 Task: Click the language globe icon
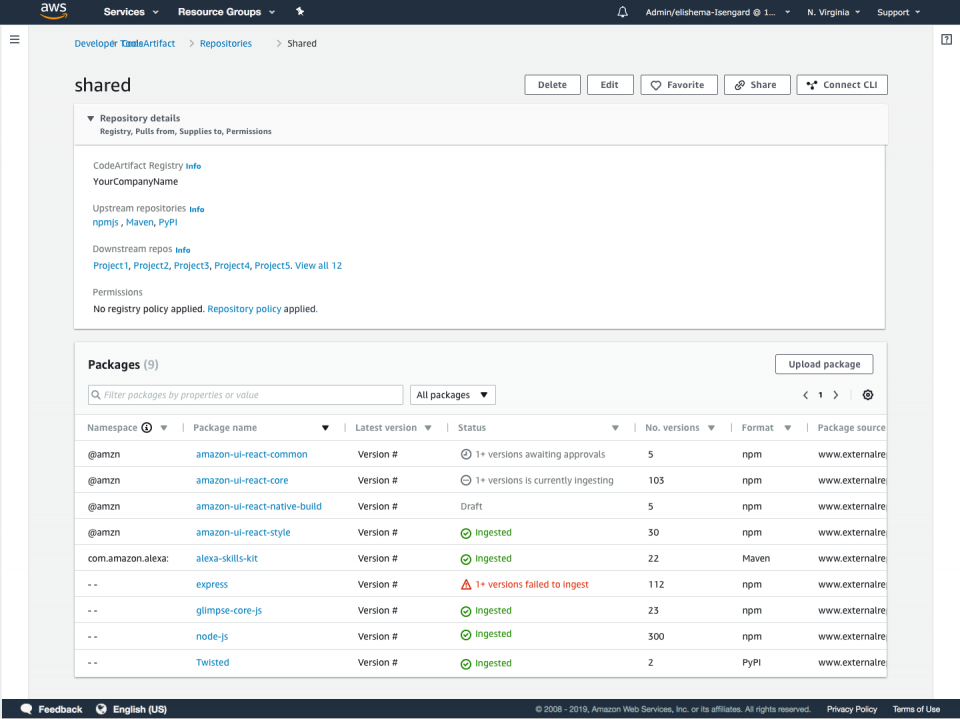(102, 709)
